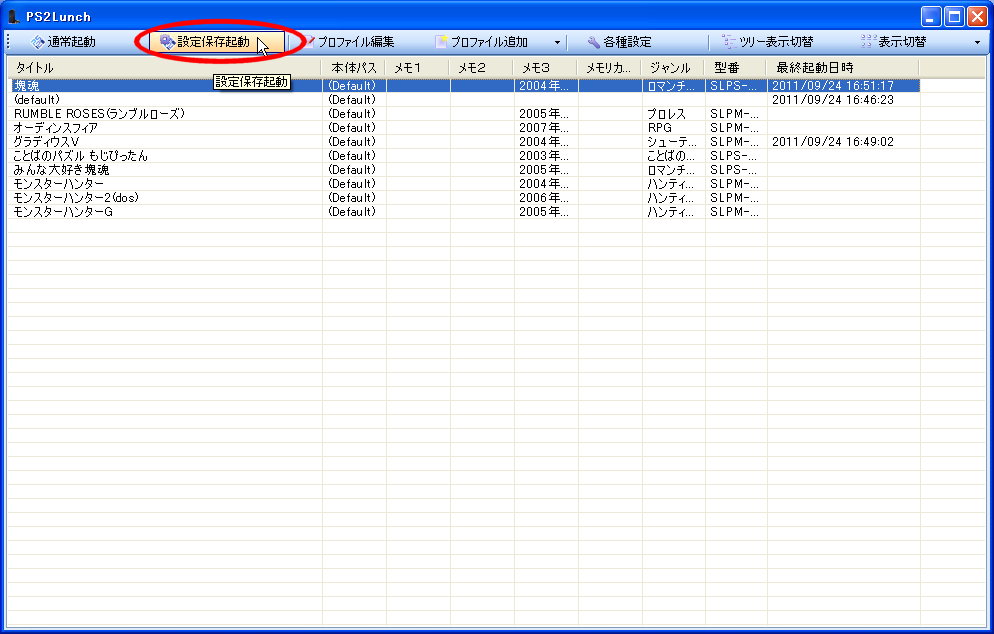Screen dimensions: 994x634
Task: Select みんな大好き塊魂 entry
Action: point(61,169)
